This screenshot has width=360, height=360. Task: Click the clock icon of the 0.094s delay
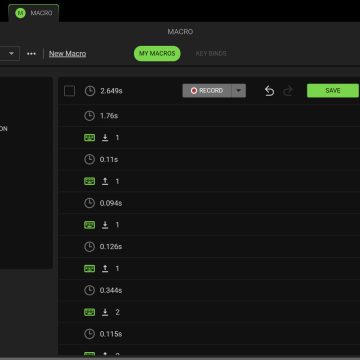[x=89, y=203]
